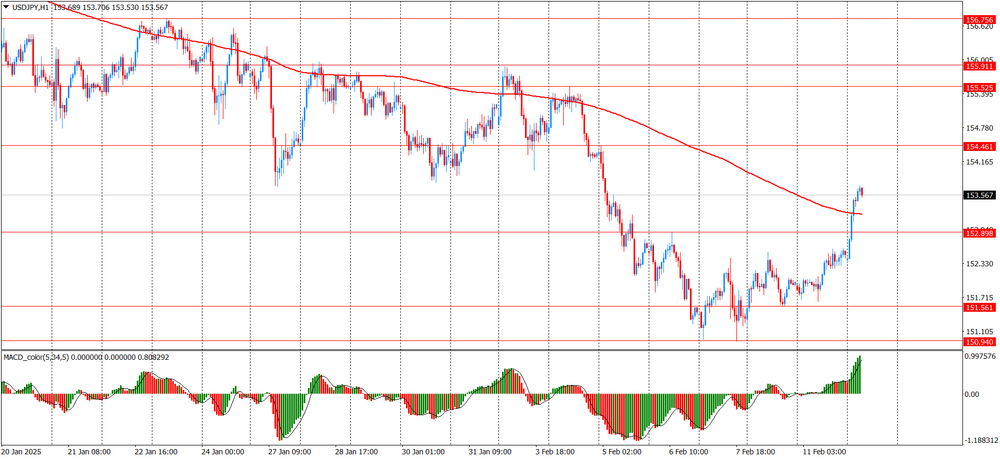
Task: Click the 31 Jan 09:00 time label
Action: point(490,452)
